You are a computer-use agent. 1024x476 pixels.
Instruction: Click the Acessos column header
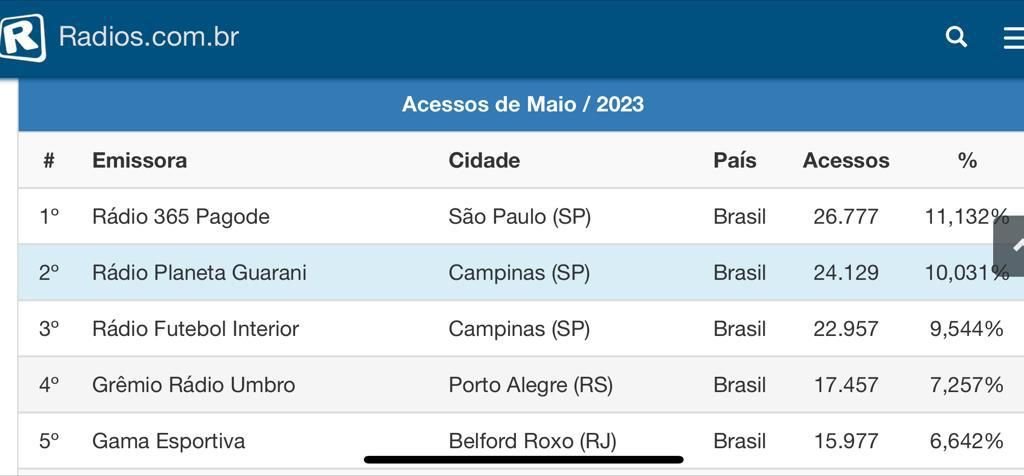click(x=846, y=160)
